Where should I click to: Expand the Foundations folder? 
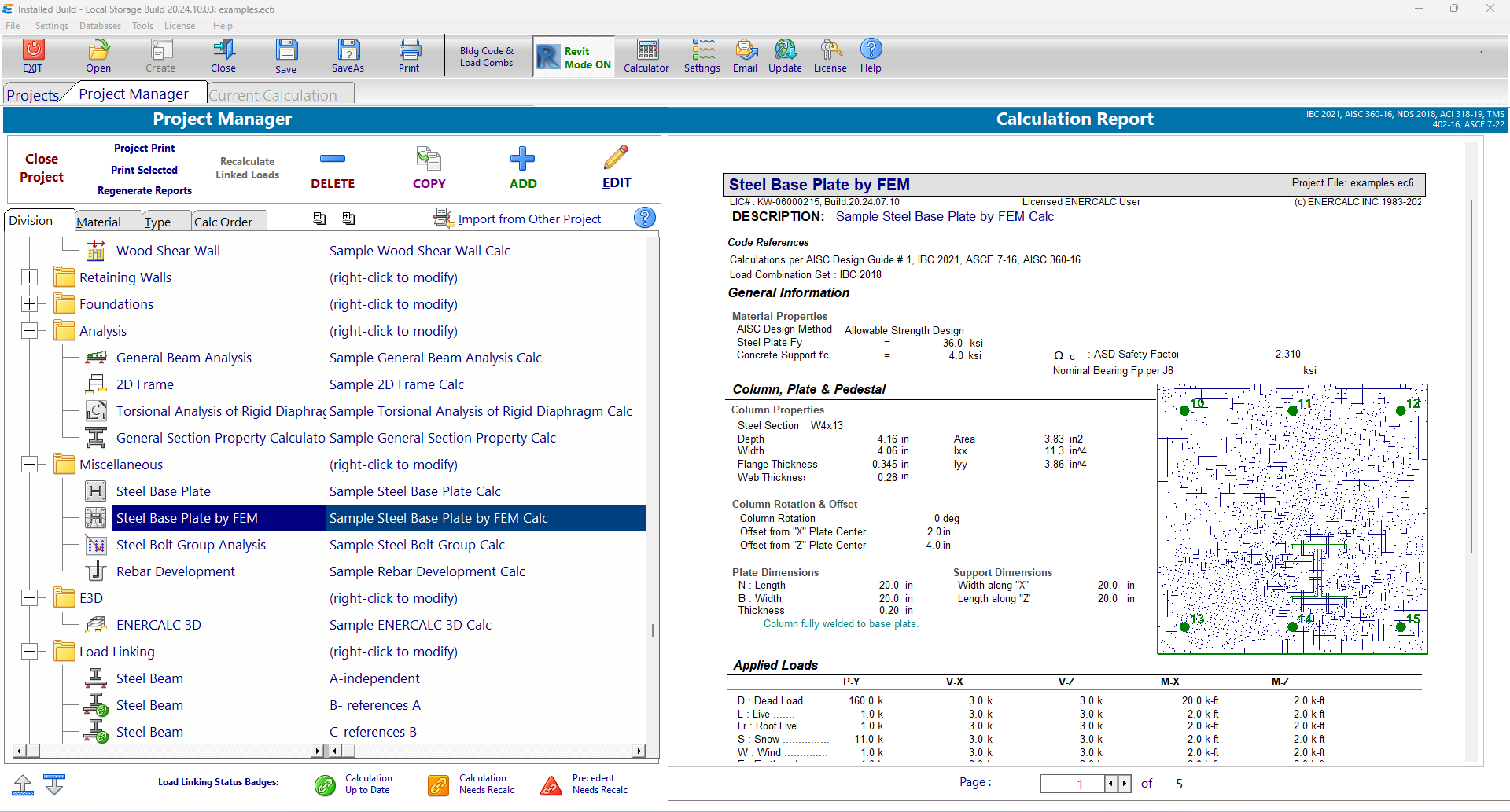[x=30, y=304]
